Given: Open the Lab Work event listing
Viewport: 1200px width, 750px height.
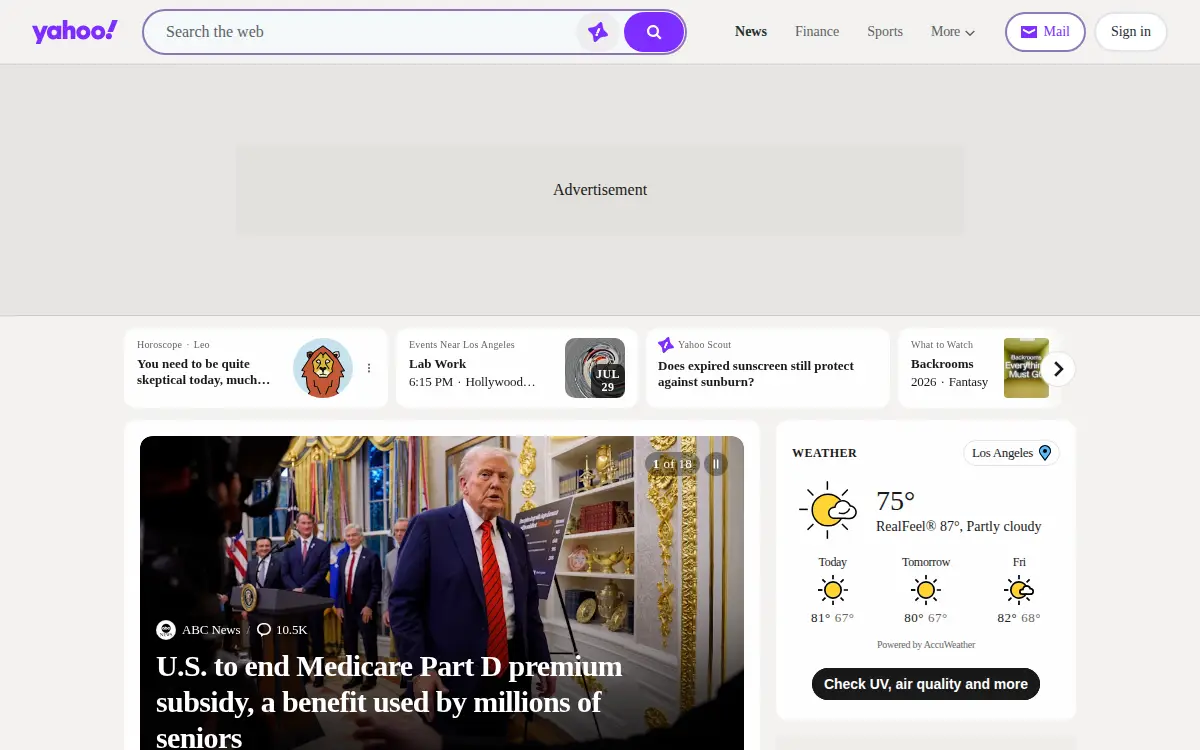Looking at the screenshot, I should coord(437,364).
